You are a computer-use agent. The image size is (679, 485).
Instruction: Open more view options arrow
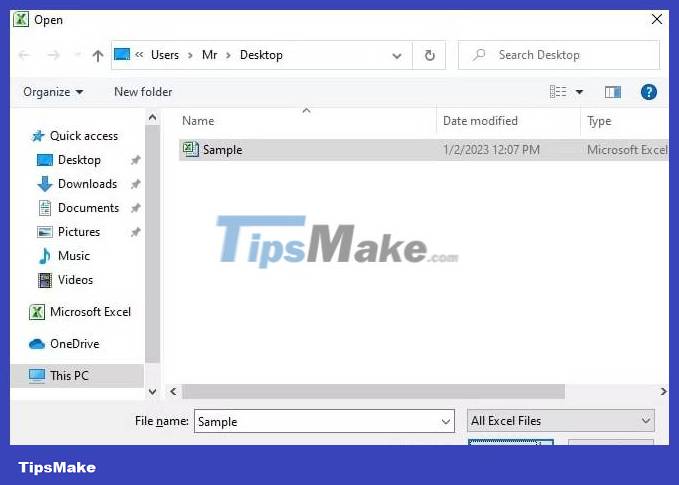(x=579, y=92)
